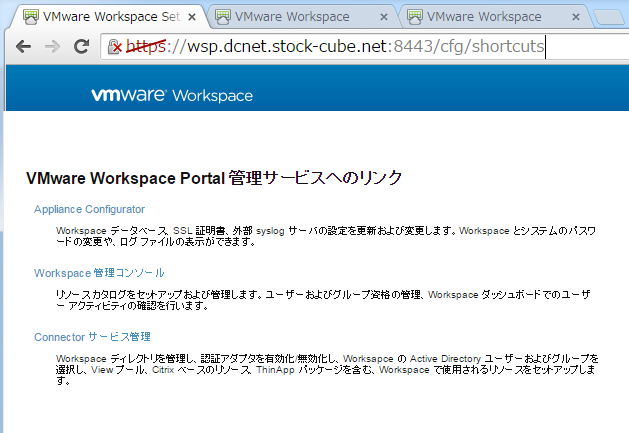The height and width of the screenshot is (433, 629).
Task: Close the third VMware Workspace tab
Action: click(573, 17)
